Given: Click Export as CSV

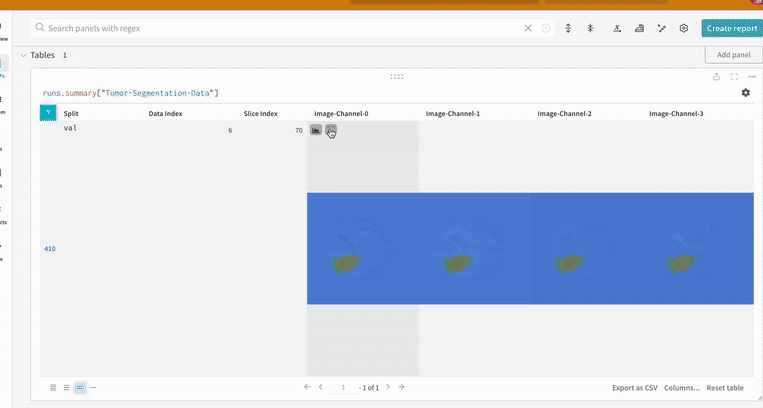Looking at the screenshot, I should coord(635,387).
